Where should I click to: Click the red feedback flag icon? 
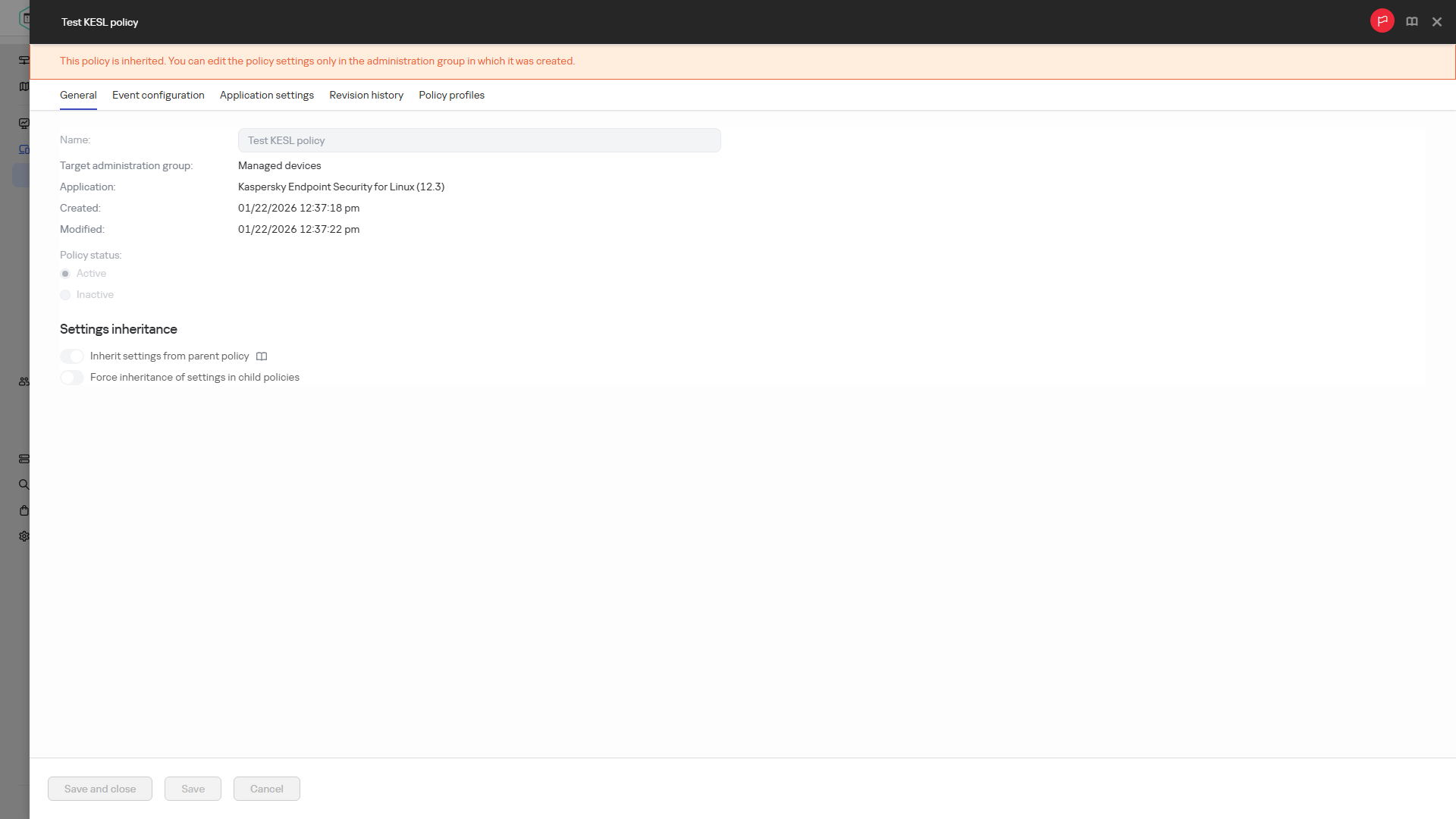click(1382, 21)
